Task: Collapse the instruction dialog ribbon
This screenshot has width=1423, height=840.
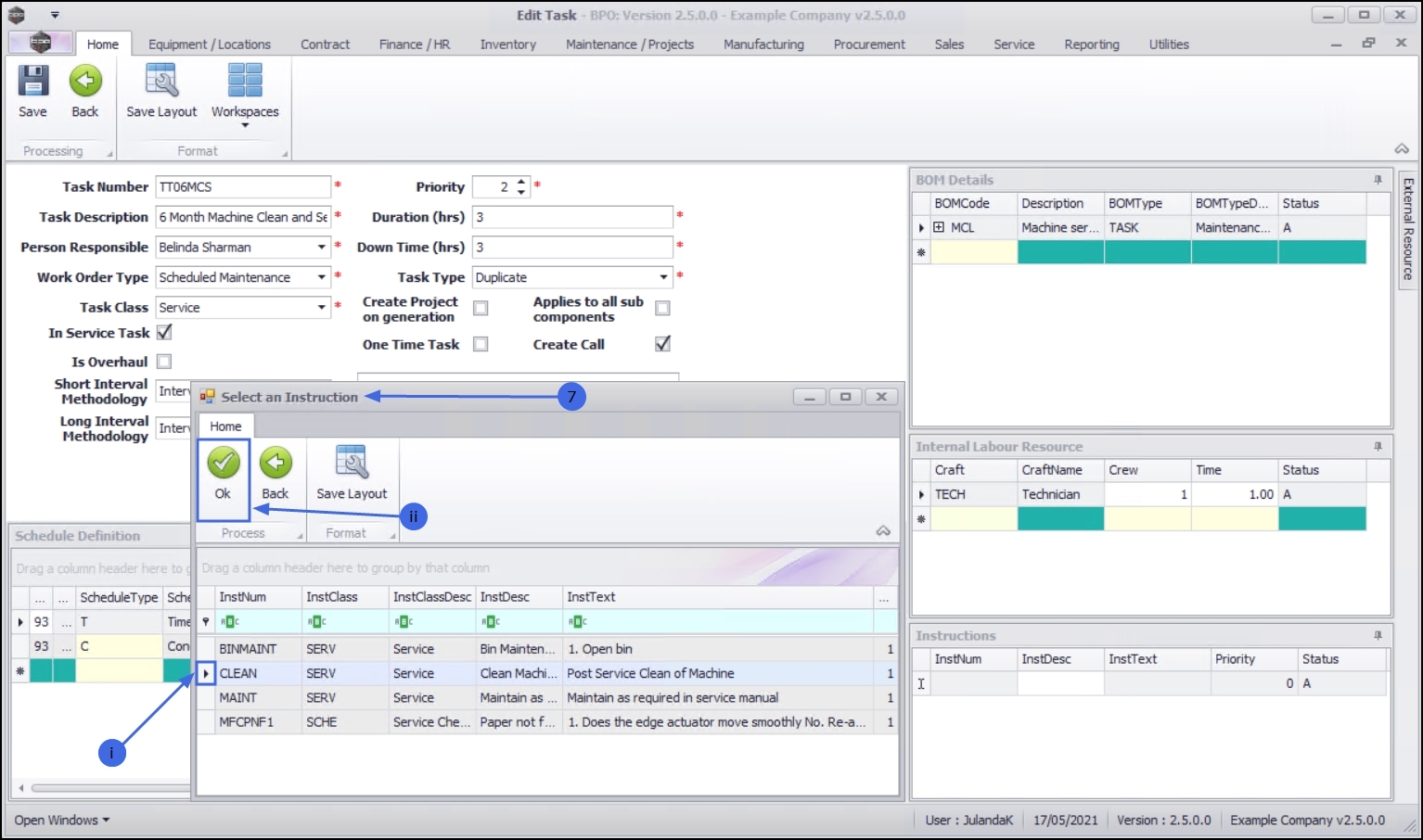Action: (x=883, y=531)
